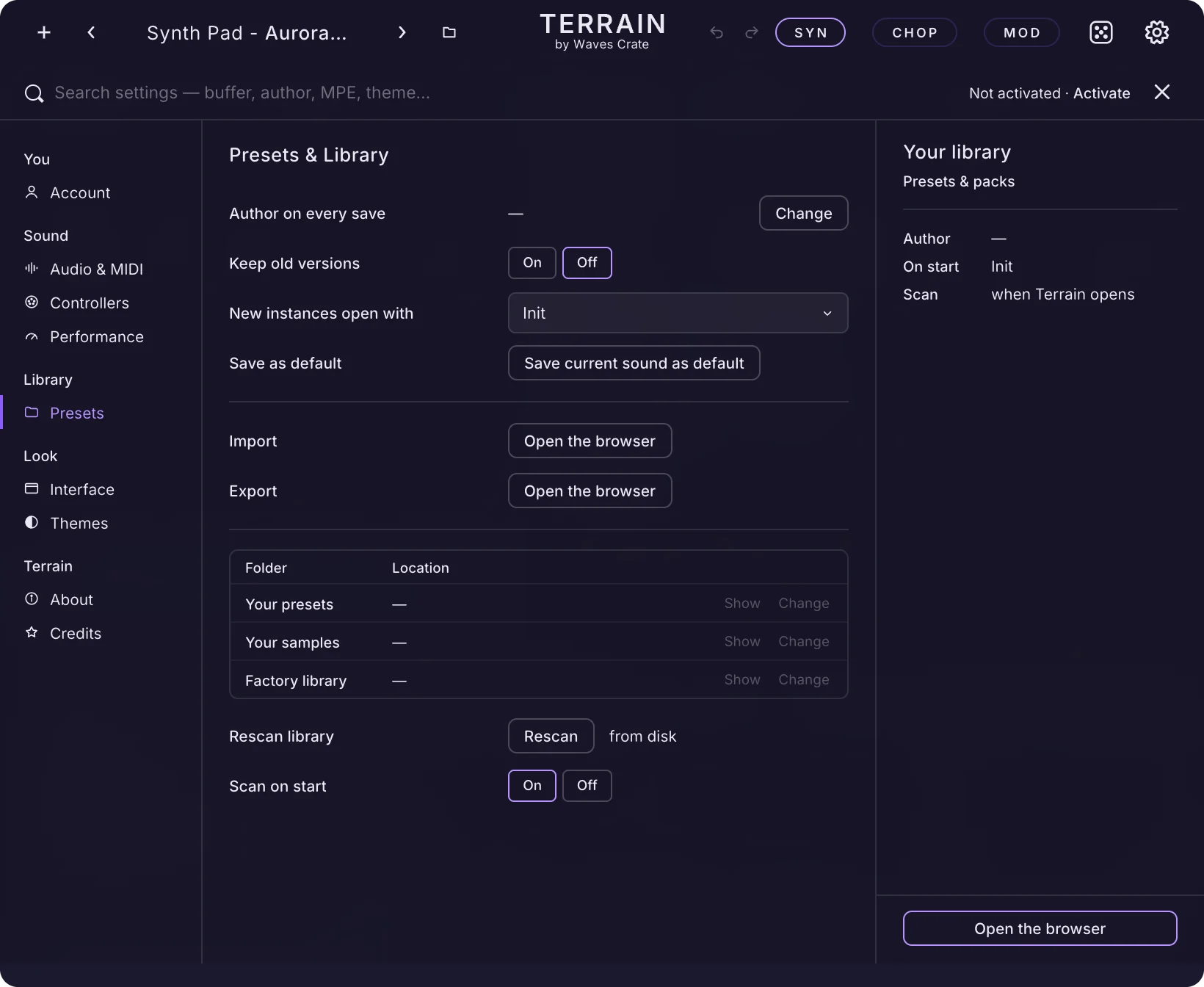Click the search magnifier icon

(34, 93)
